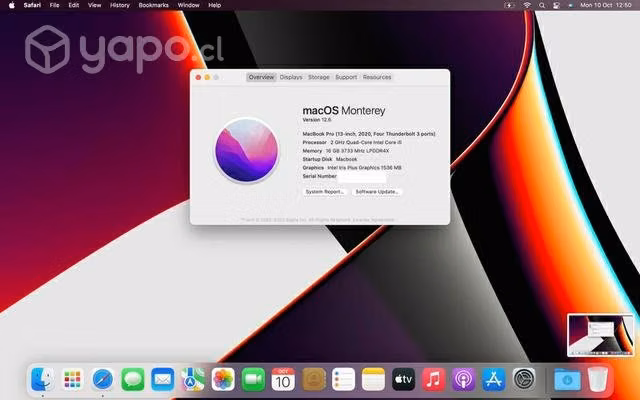Open Downloads folder in the Dock
This screenshot has height=400, width=640.
pos(567,379)
